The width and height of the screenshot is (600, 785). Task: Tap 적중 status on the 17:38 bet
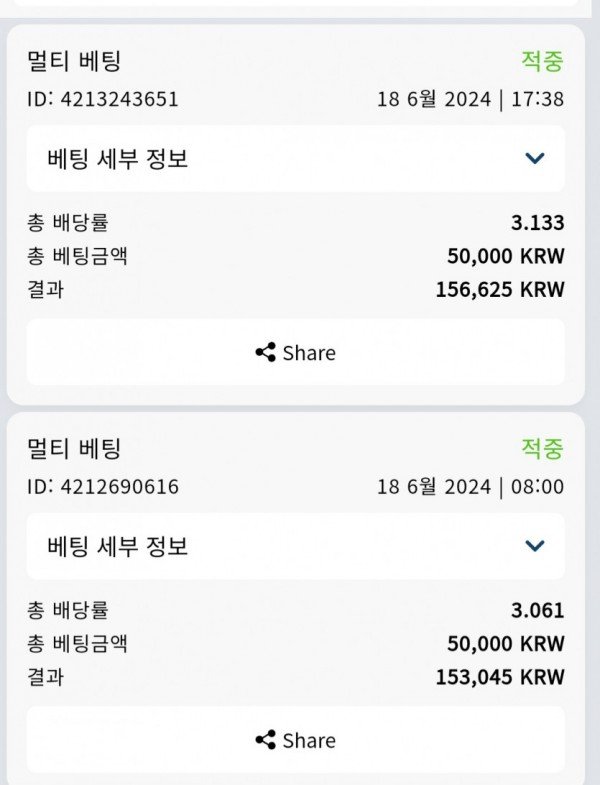tap(542, 61)
